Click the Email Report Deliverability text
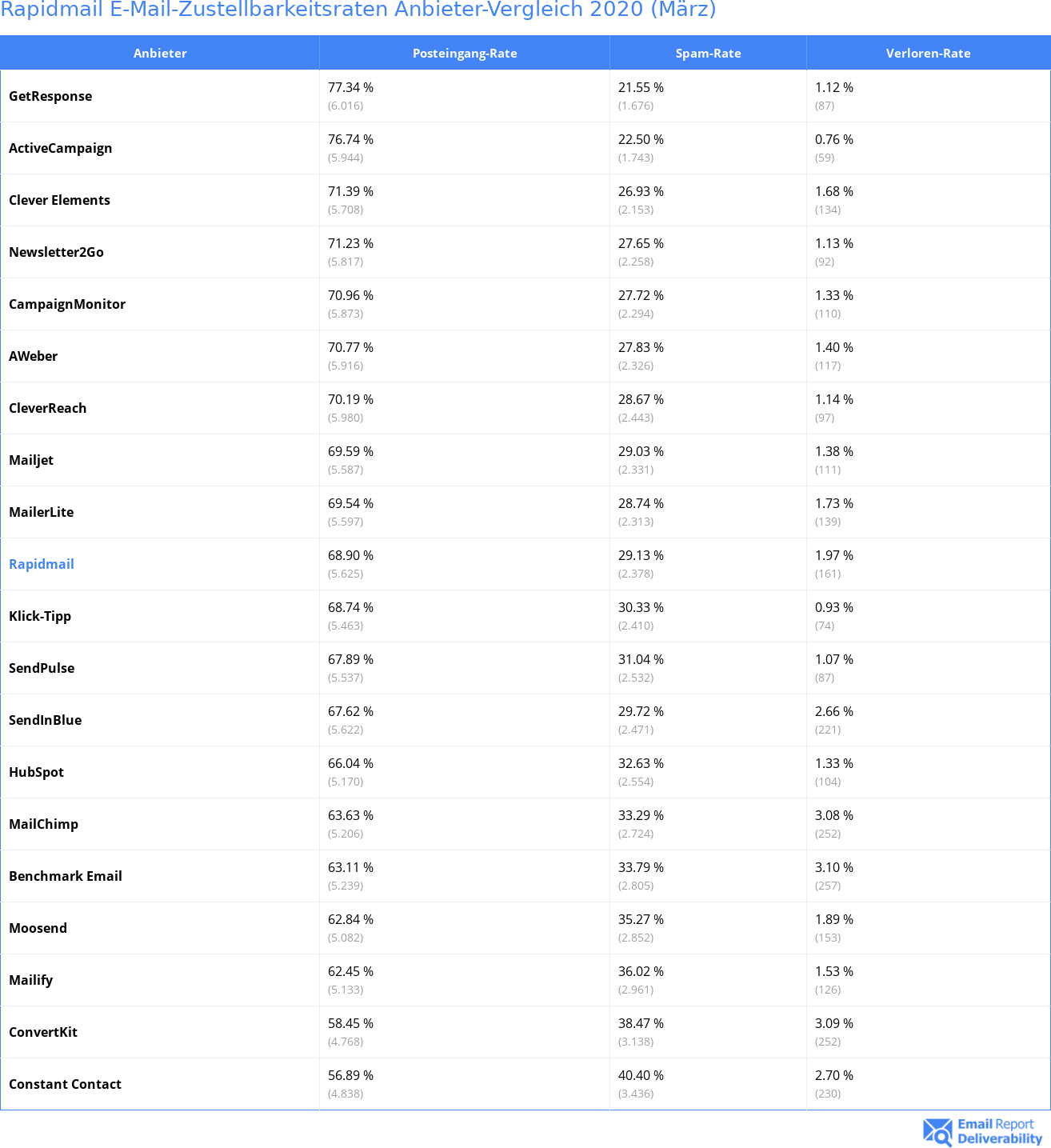 coord(999,1131)
